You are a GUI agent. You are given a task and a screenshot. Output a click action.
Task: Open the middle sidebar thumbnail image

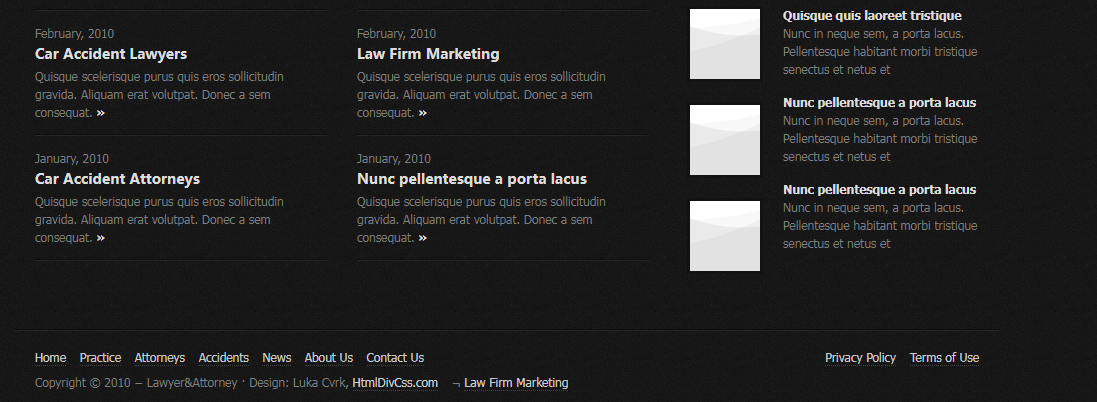(725, 140)
